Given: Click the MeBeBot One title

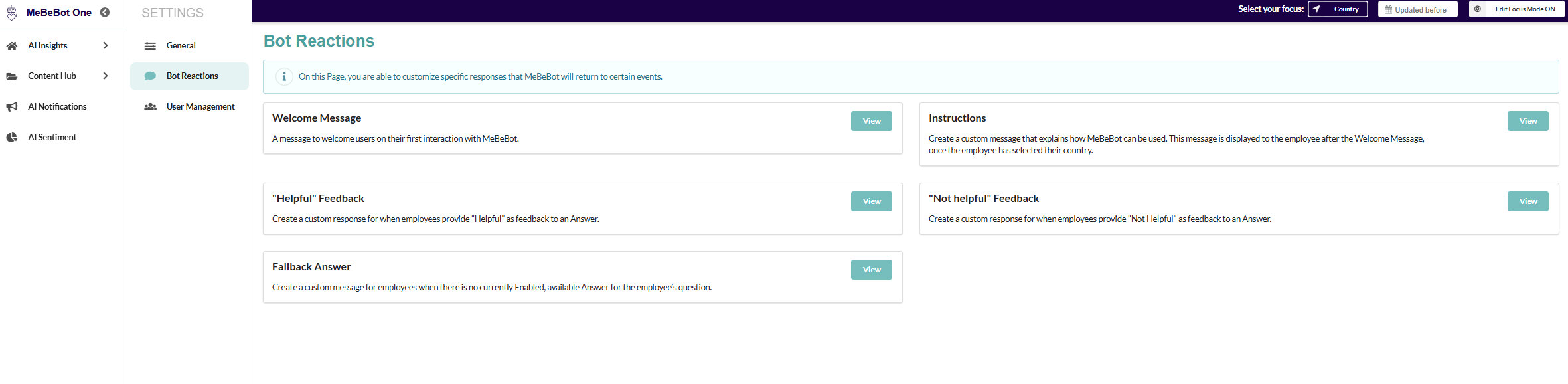Looking at the screenshot, I should pos(59,13).
